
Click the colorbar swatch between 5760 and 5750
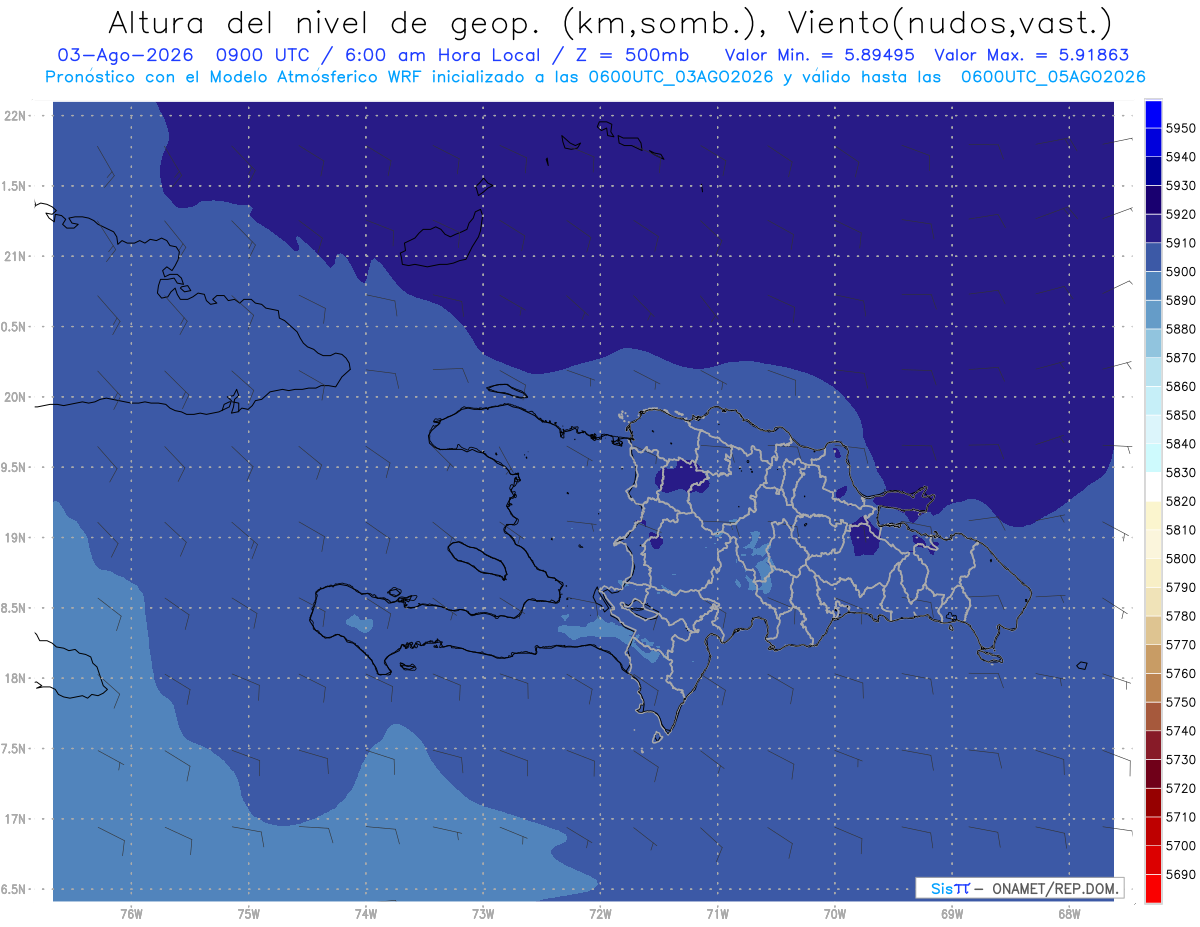click(x=1153, y=688)
